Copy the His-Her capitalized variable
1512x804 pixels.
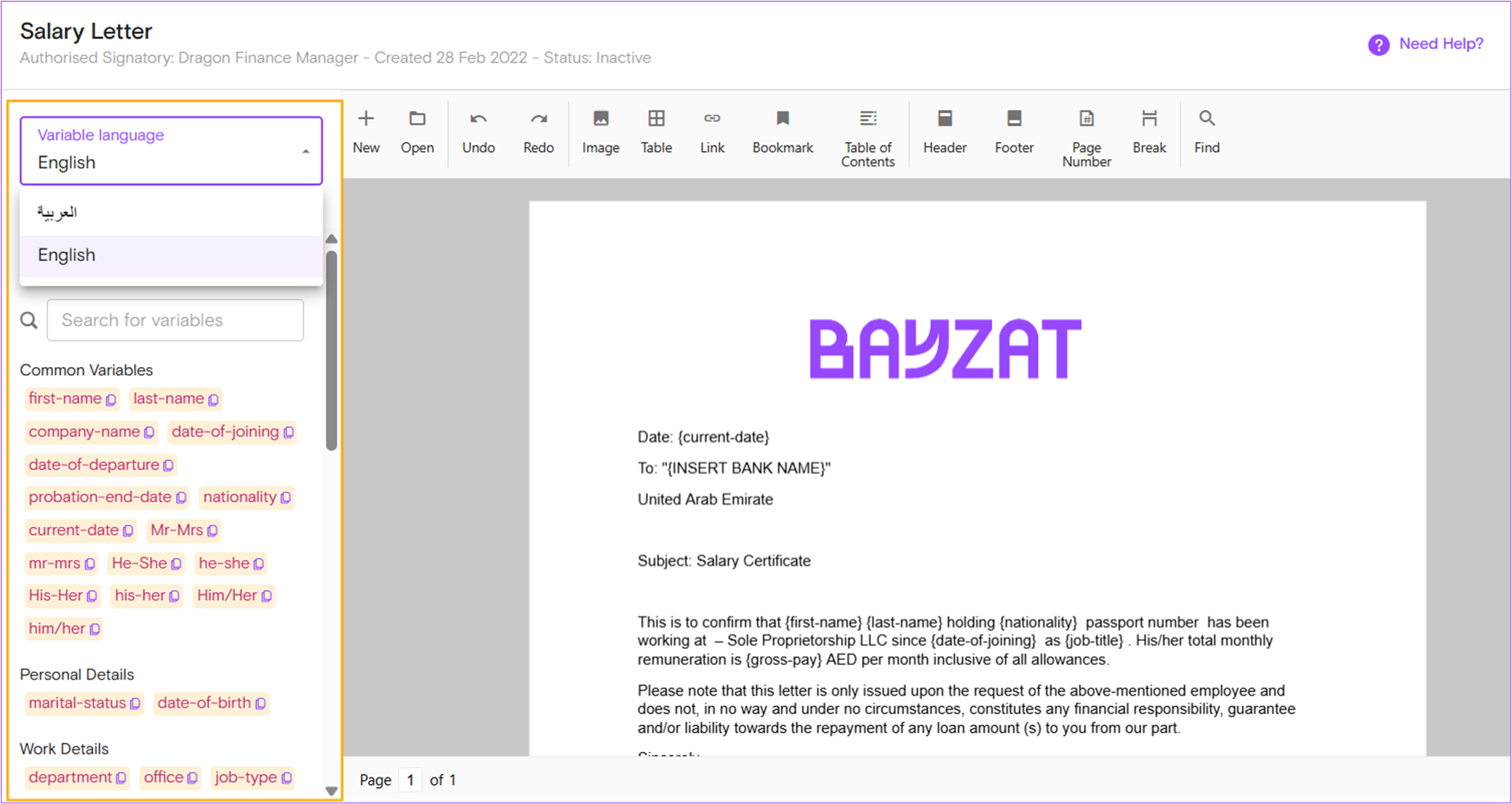(92, 596)
